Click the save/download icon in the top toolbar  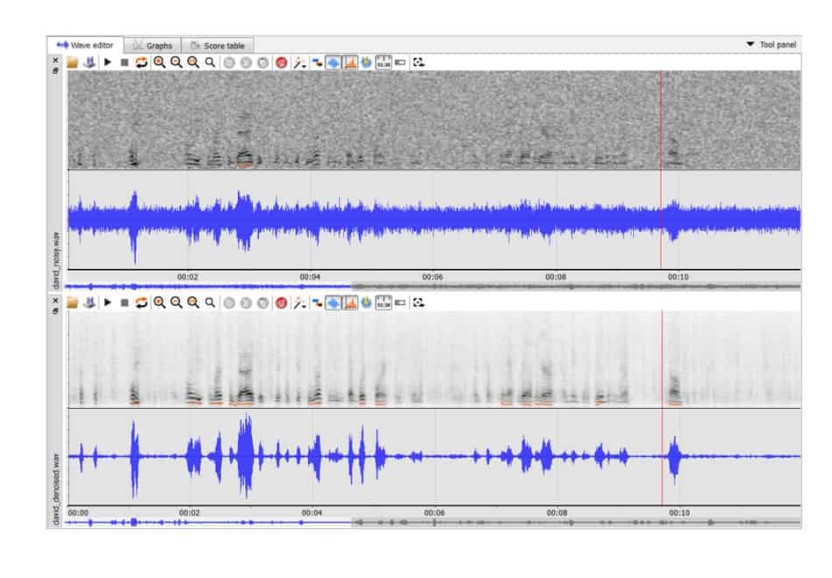tap(89, 62)
